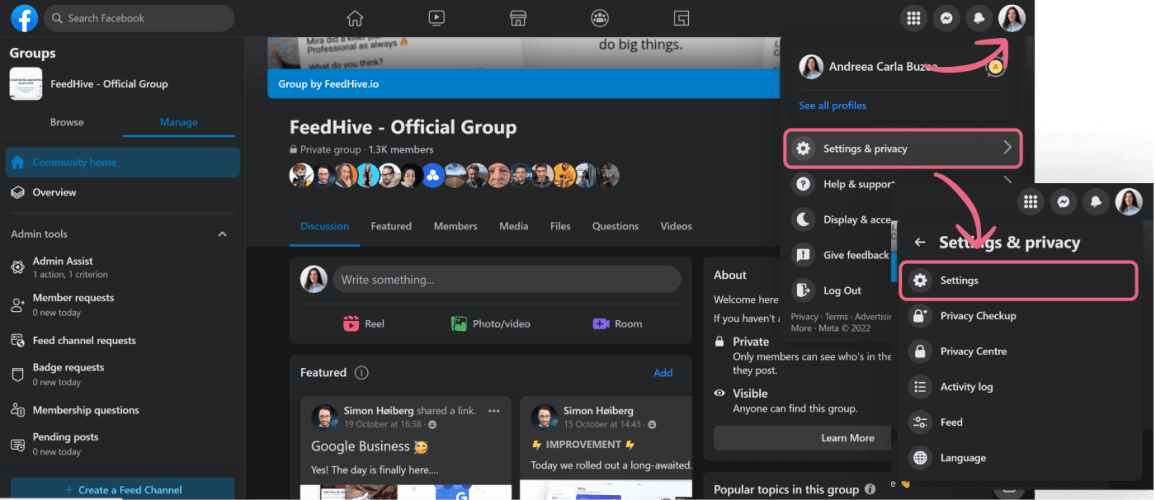Click the Admin Assist gear icon
The image size is (1155, 500).
(18, 267)
